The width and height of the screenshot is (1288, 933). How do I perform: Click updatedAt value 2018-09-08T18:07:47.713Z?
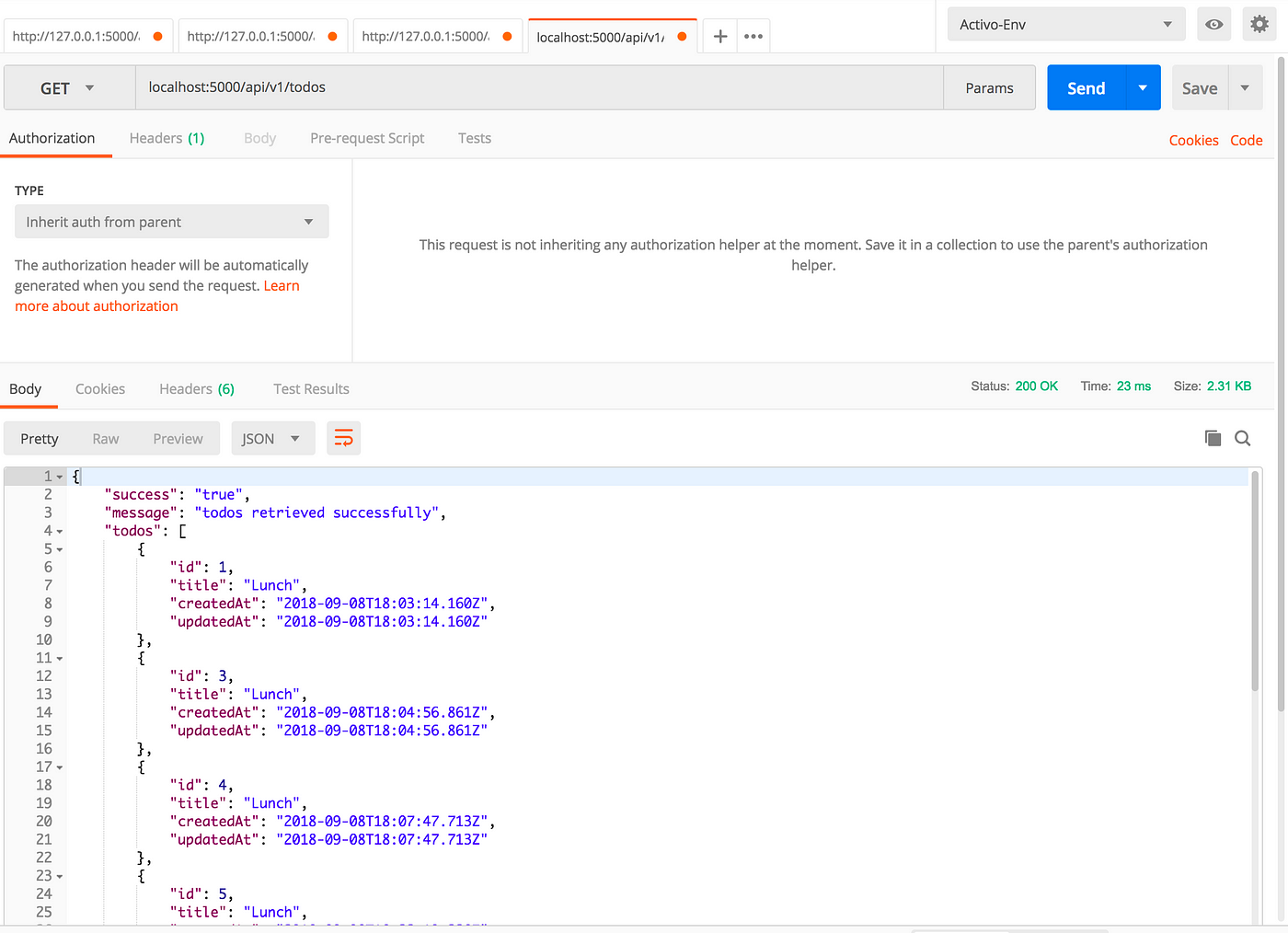coord(382,839)
